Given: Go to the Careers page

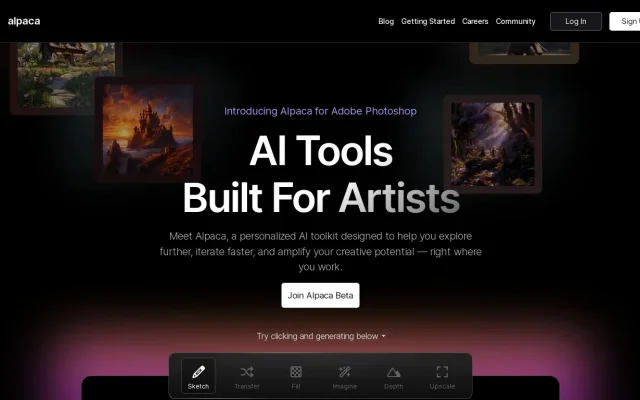Looking at the screenshot, I should (475, 21).
